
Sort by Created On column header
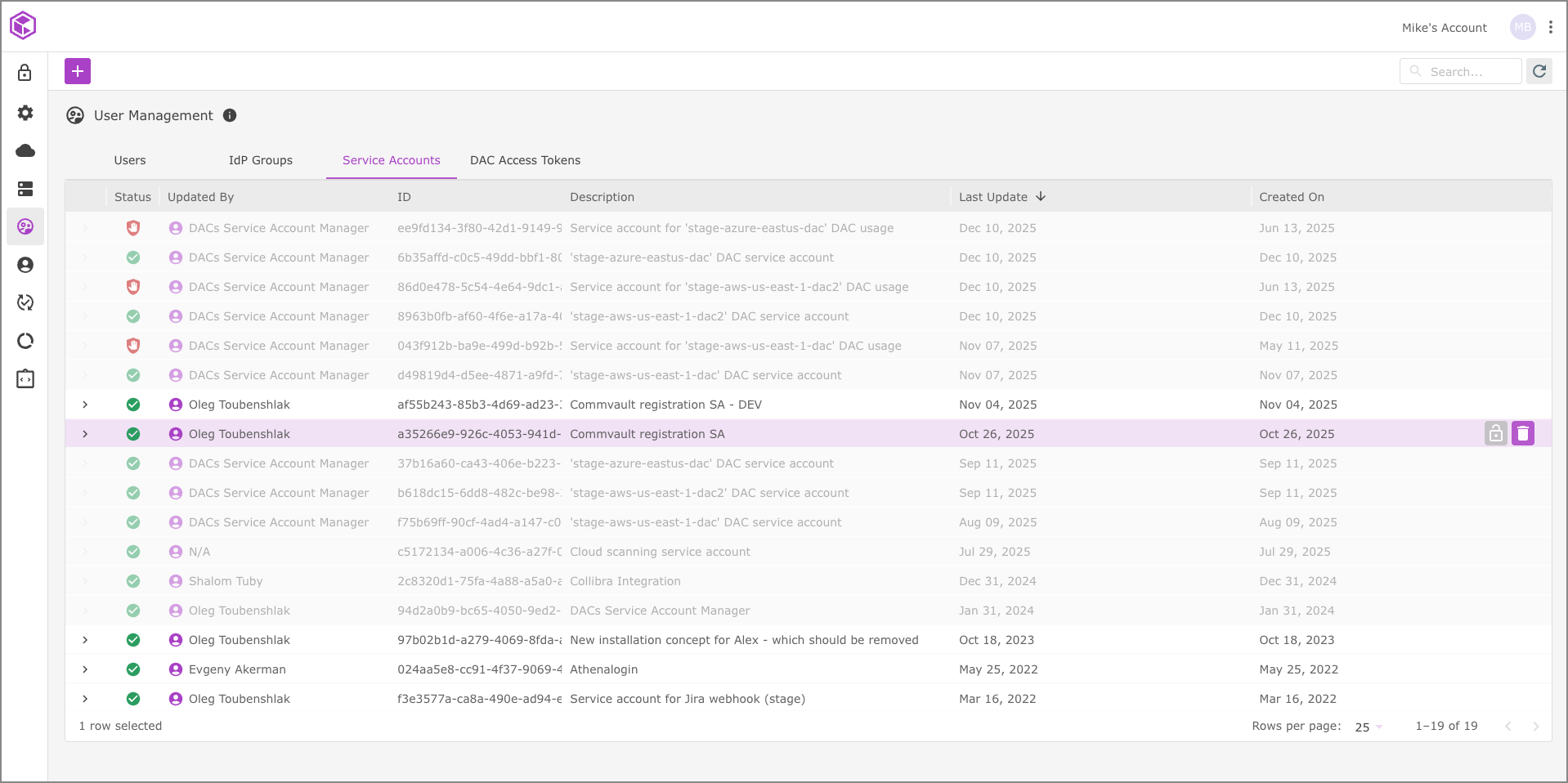pyautogui.click(x=1292, y=197)
